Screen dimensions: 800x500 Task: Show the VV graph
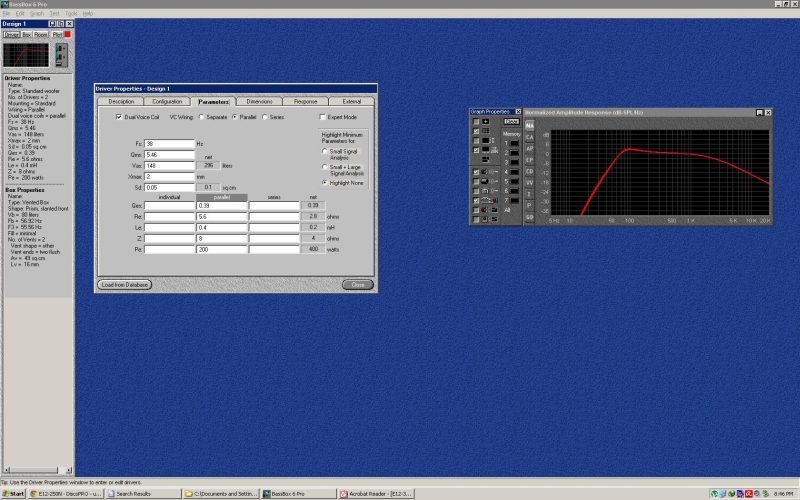coord(530,183)
